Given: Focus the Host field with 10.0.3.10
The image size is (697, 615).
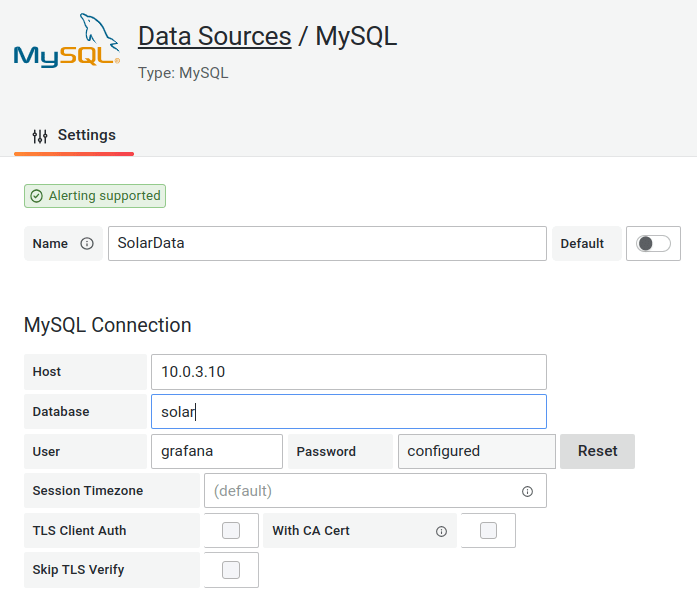Looking at the screenshot, I should tap(348, 372).
